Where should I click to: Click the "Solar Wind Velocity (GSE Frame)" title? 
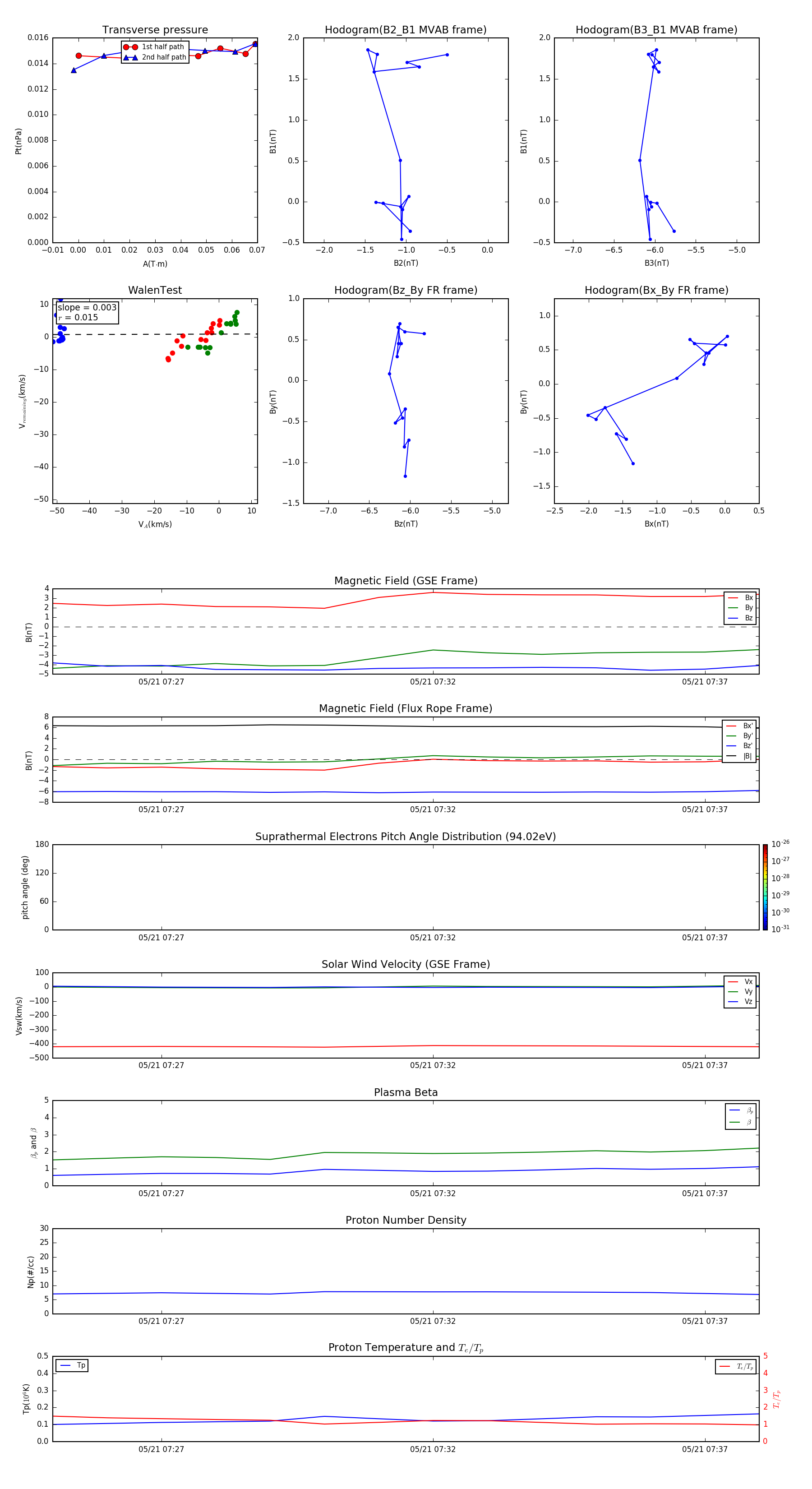tap(406, 965)
